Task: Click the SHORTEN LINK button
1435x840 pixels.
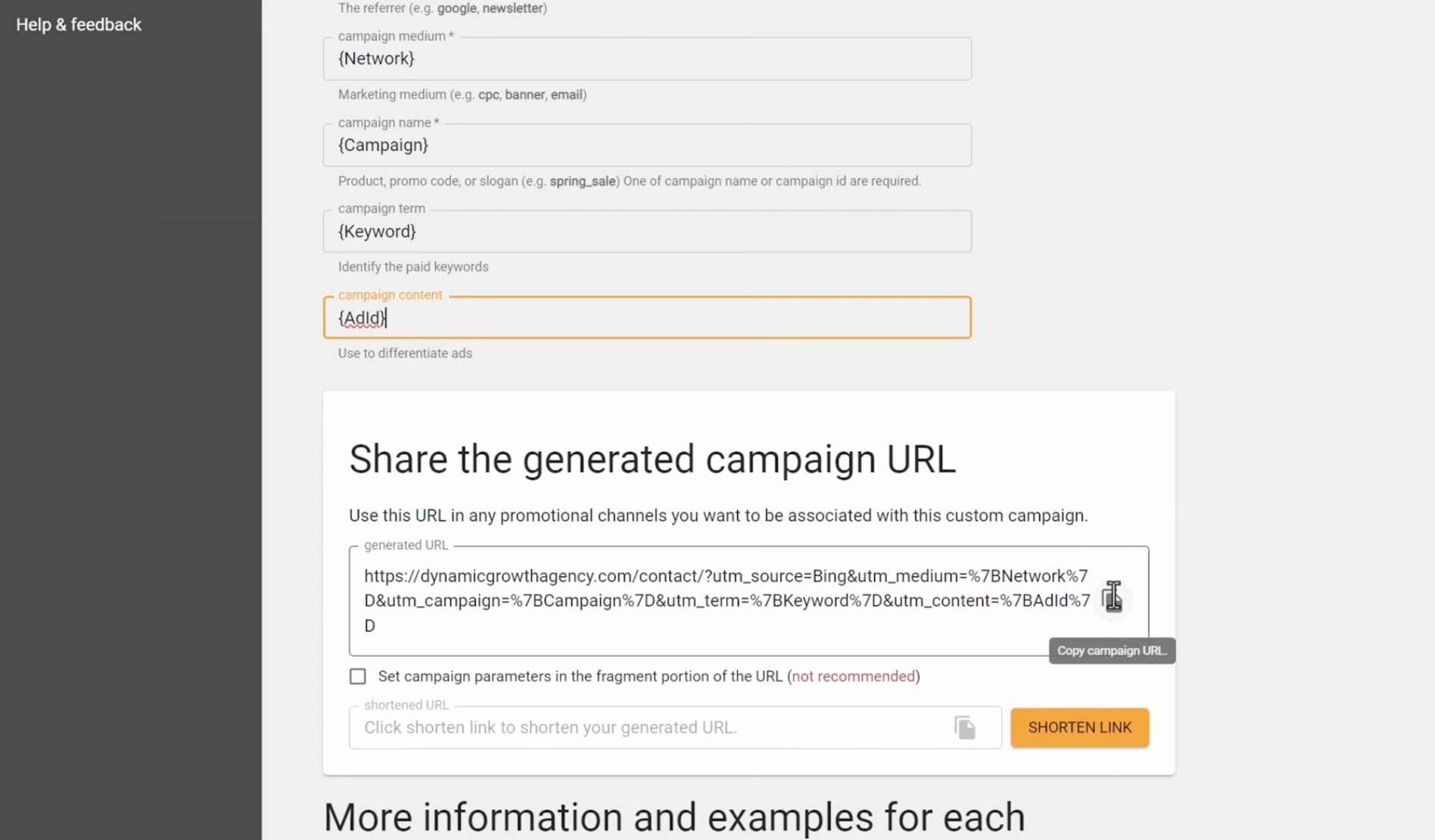Action: [x=1079, y=727]
